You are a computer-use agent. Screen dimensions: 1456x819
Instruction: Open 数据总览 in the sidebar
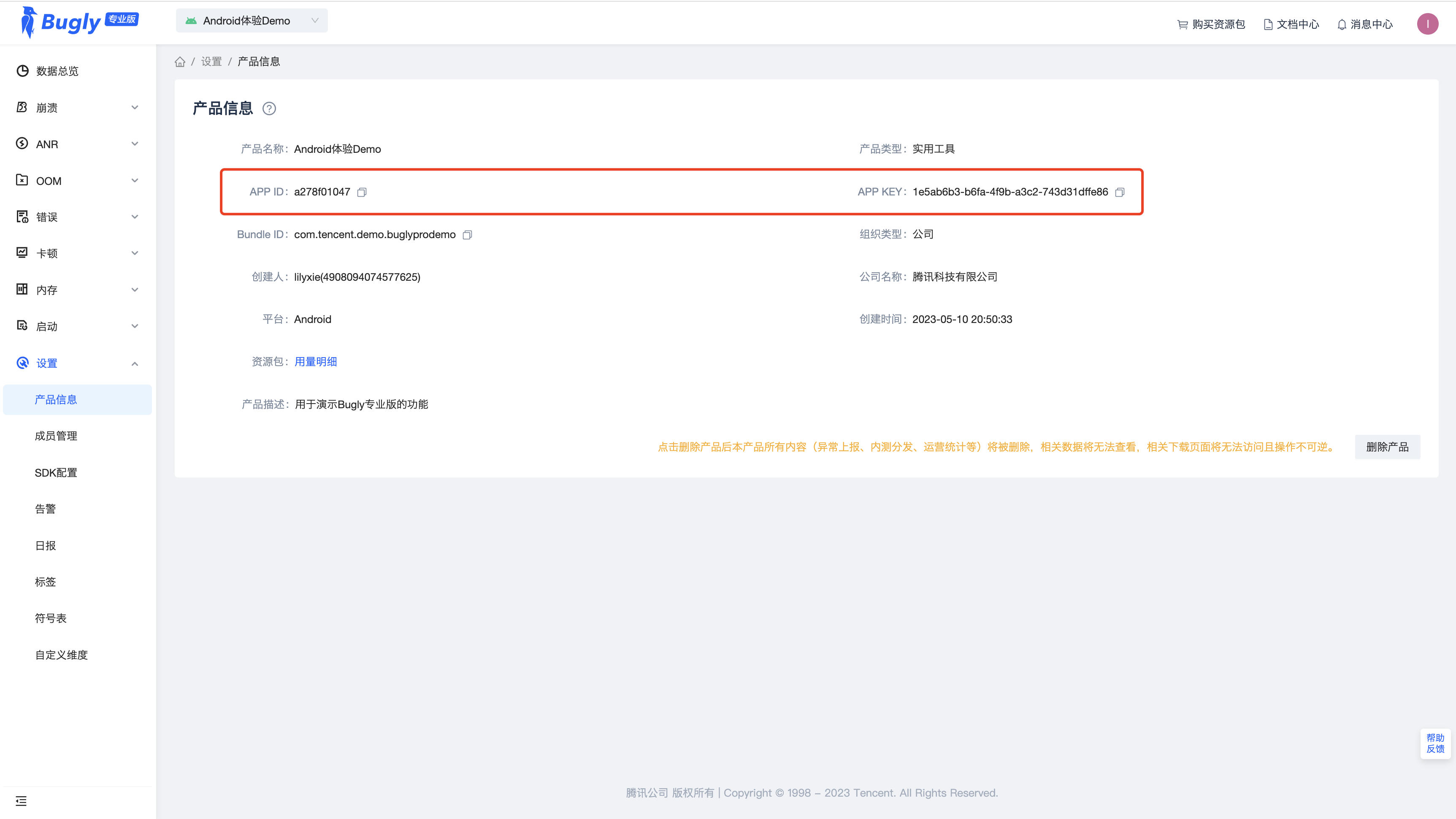pos(77,71)
